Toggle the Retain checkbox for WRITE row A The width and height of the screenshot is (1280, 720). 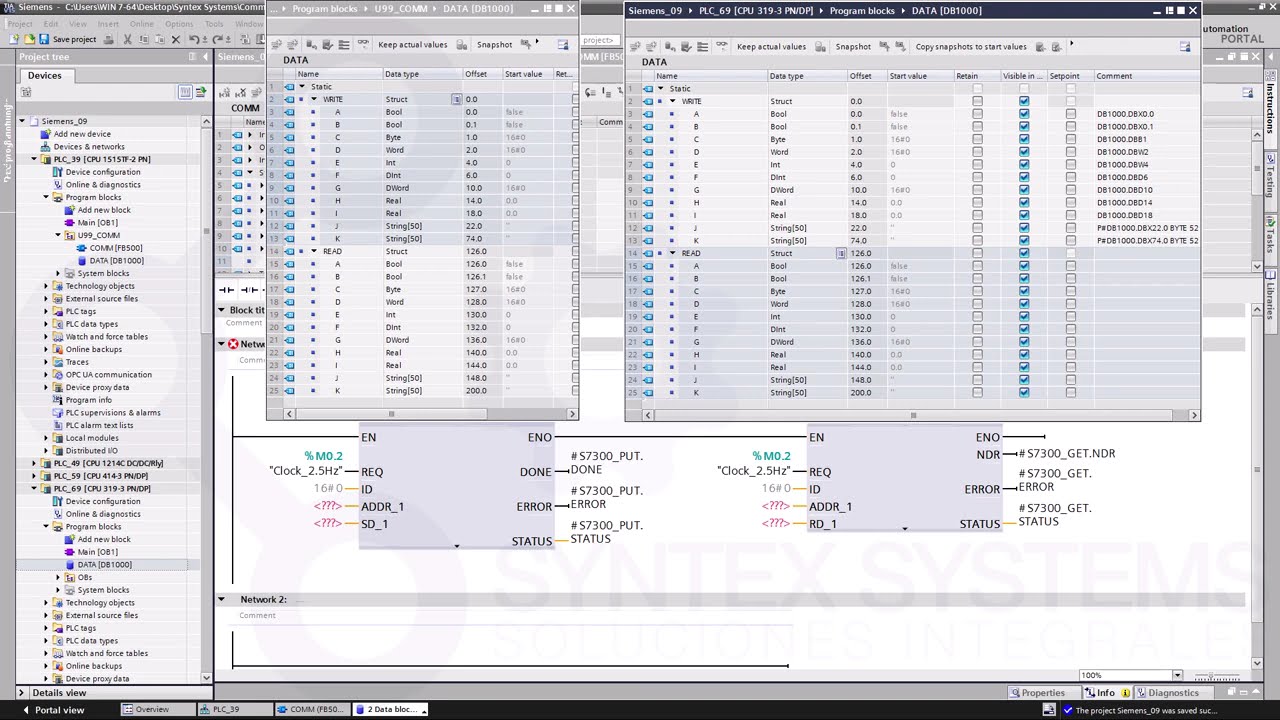977,114
